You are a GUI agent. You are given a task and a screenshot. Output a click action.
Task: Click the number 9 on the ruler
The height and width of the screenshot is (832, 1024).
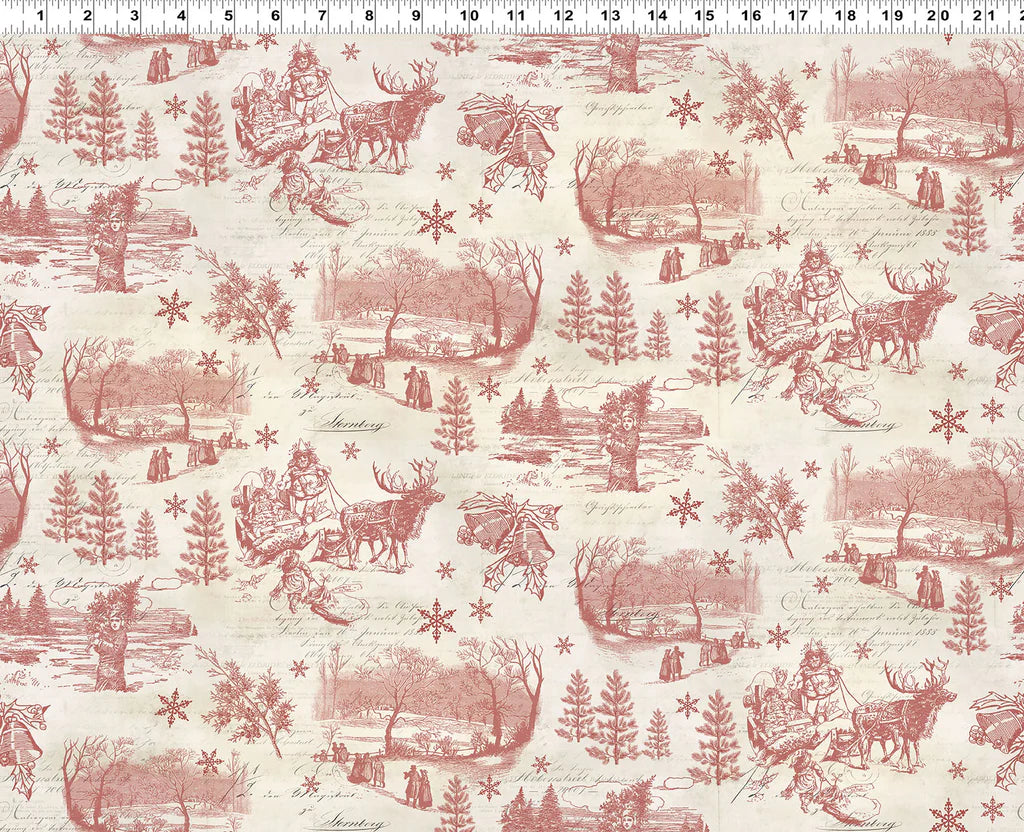pos(416,17)
